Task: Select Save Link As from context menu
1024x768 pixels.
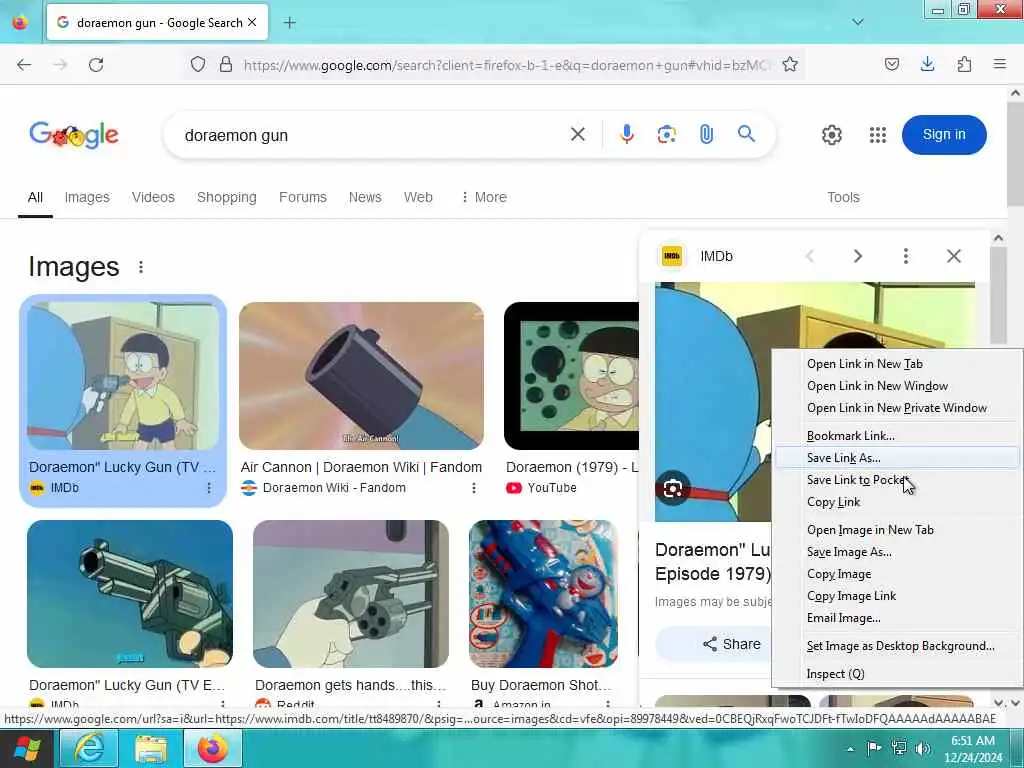Action: click(x=896, y=458)
